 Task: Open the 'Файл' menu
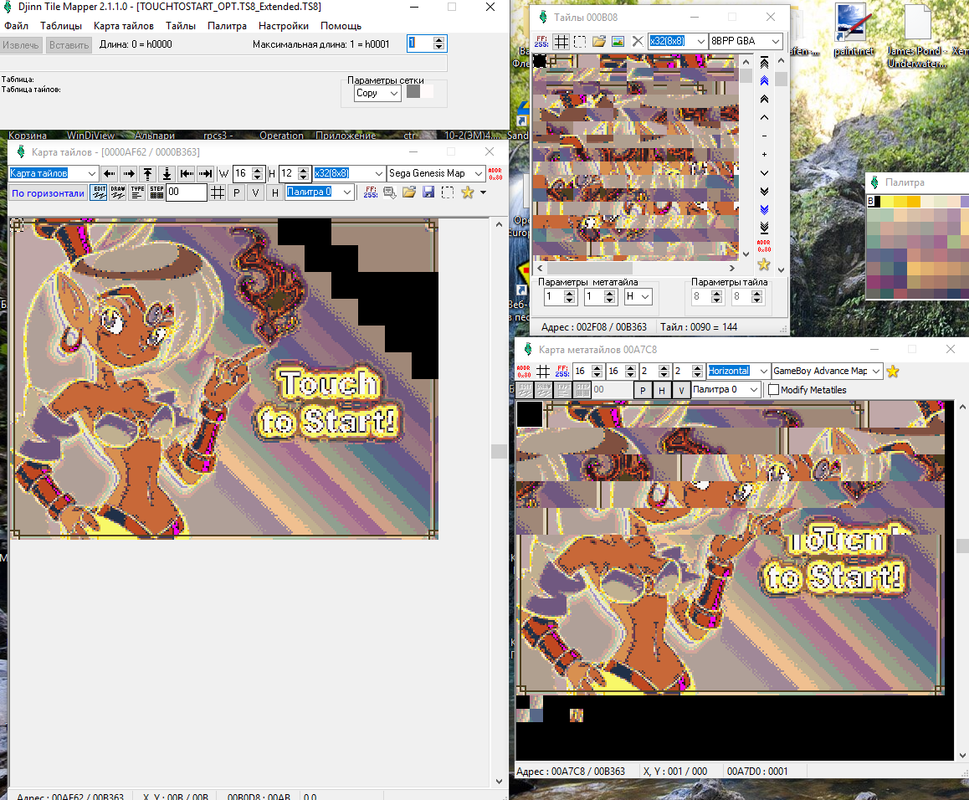point(16,26)
